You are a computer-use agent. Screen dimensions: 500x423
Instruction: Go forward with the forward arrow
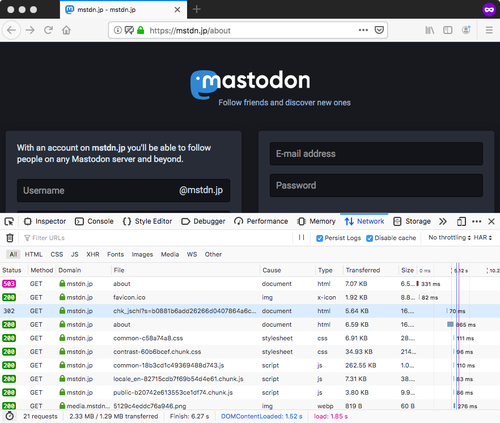[x=30, y=30]
